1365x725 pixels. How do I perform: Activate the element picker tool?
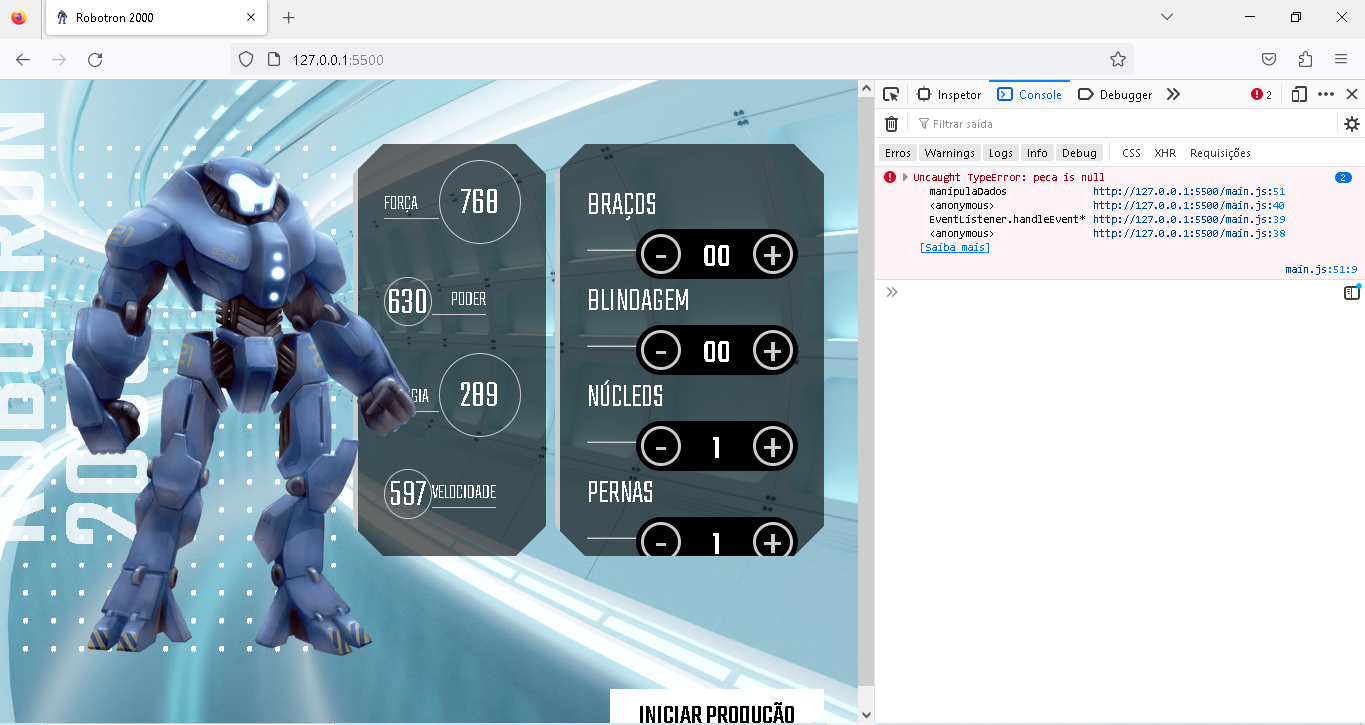891,94
